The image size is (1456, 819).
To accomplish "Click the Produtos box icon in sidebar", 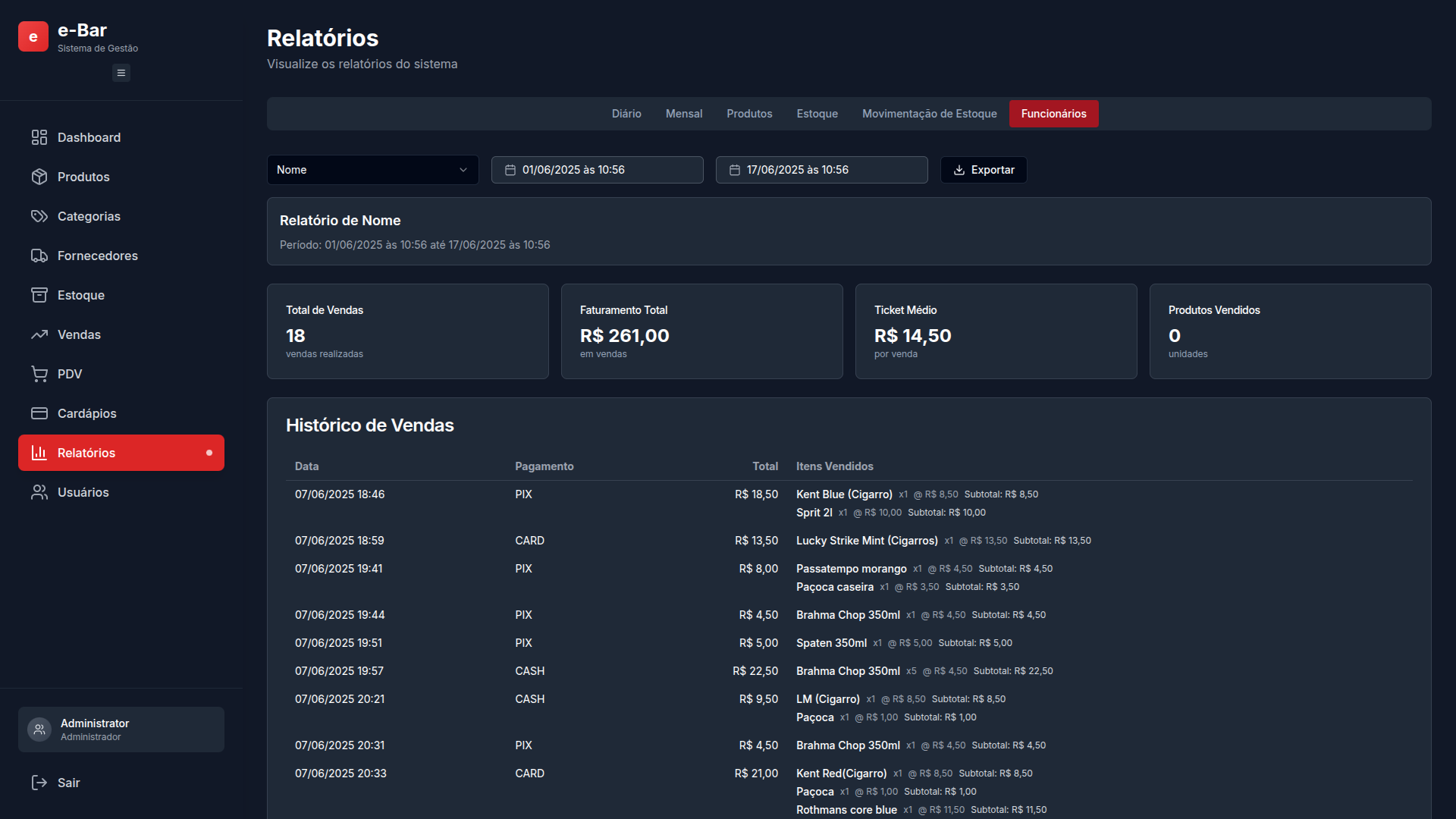I will coord(39,177).
